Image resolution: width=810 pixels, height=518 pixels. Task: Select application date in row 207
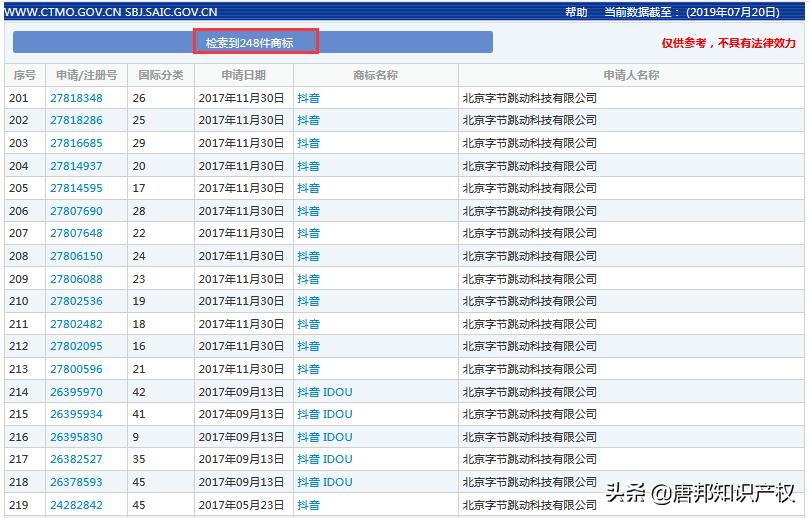click(241, 233)
